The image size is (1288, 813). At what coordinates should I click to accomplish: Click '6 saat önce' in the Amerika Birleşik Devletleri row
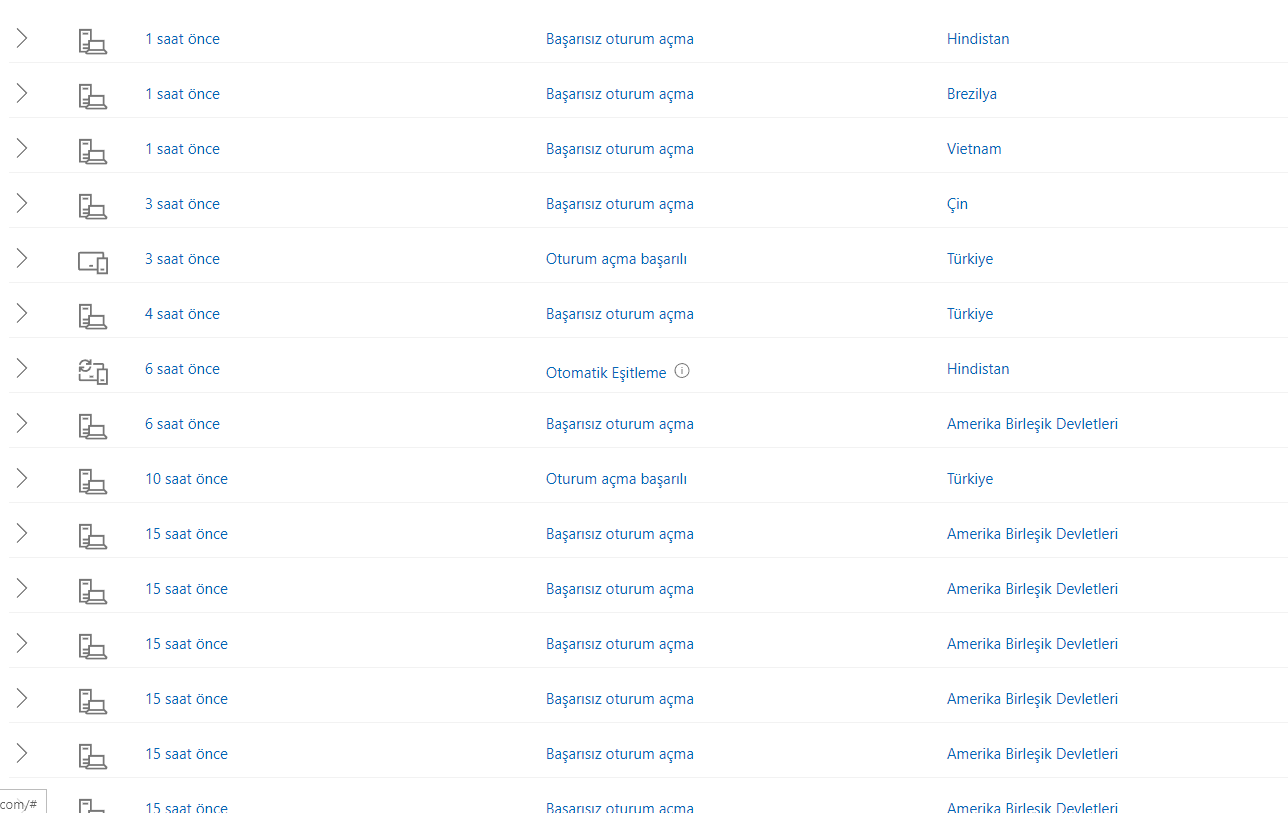[182, 424]
